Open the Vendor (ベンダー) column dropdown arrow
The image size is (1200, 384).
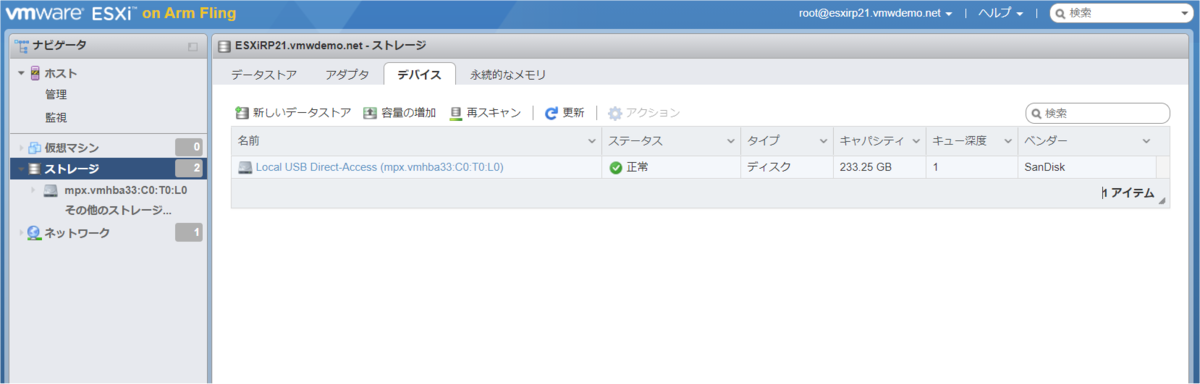click(1146, 142)
